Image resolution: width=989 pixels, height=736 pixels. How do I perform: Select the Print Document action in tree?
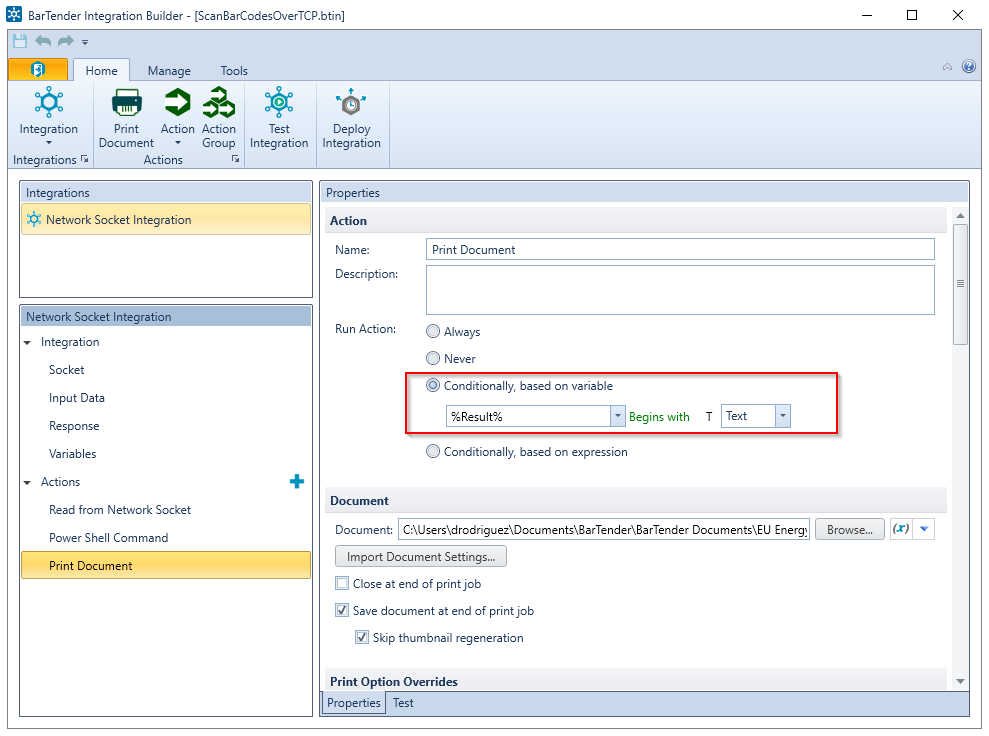point(166,565)
